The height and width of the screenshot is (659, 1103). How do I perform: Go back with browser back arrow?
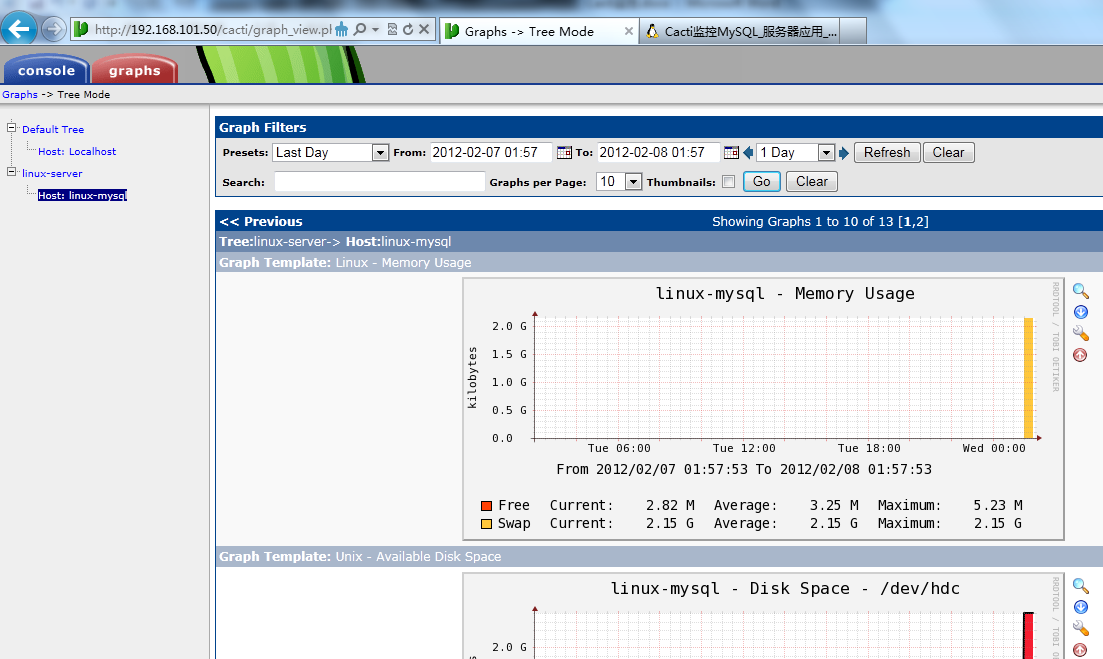18,30
